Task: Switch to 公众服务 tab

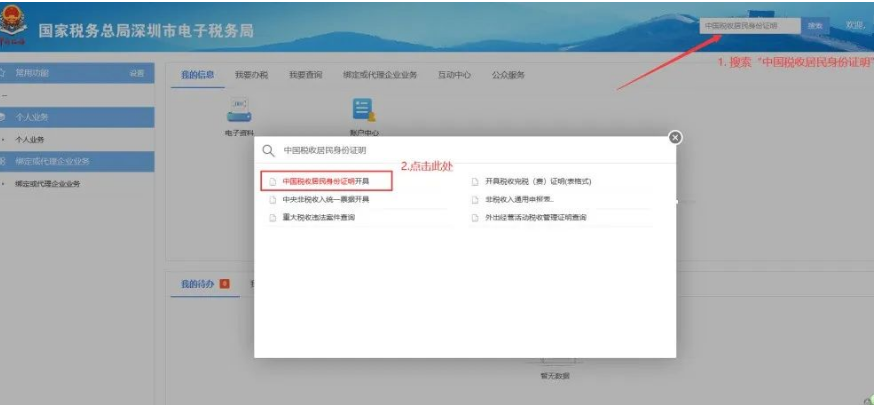Action: pos(508,75)
